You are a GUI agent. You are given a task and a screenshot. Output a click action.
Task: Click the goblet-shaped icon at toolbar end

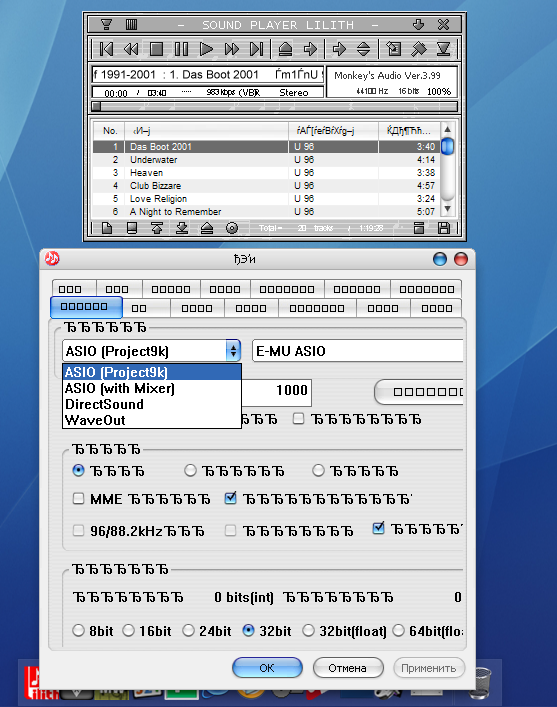pos(444,49)
